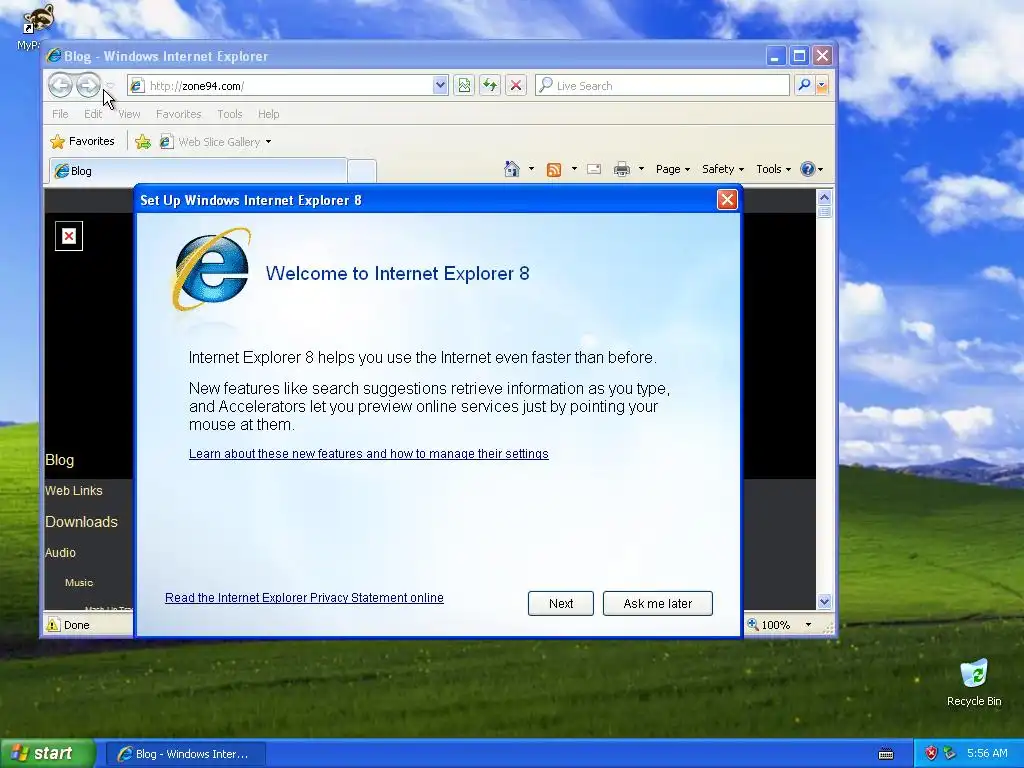Click the scrollbar down arrow

pos(824,601)
